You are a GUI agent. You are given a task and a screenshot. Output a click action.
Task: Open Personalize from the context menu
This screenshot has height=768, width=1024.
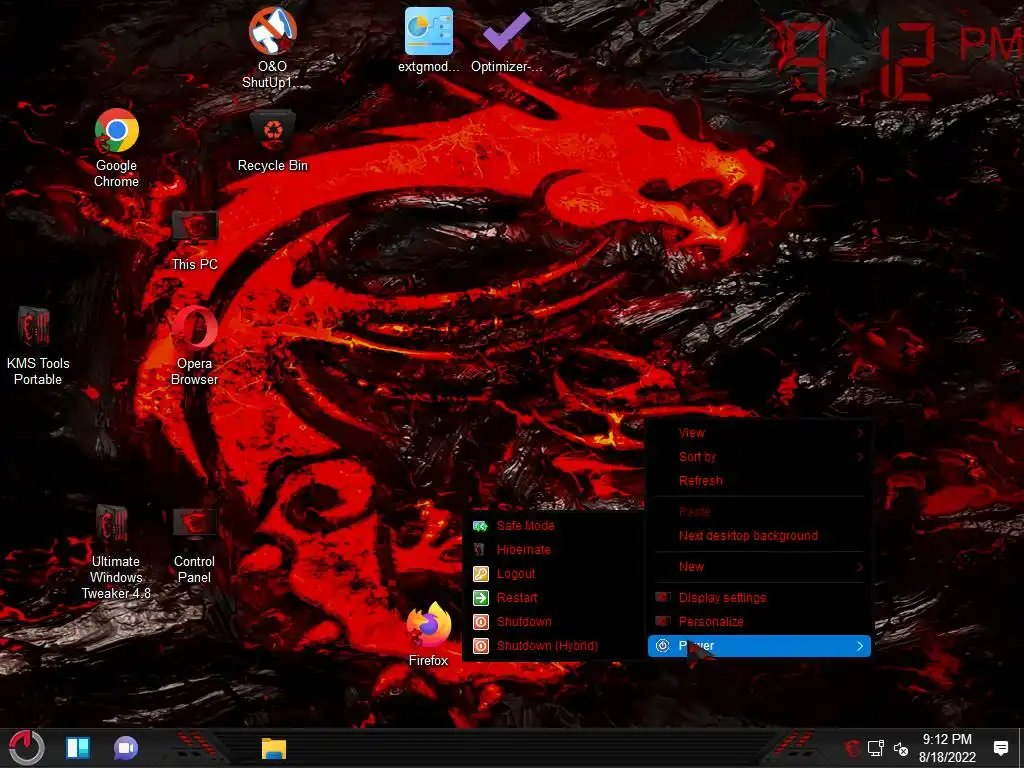click(x=760, y=622)
